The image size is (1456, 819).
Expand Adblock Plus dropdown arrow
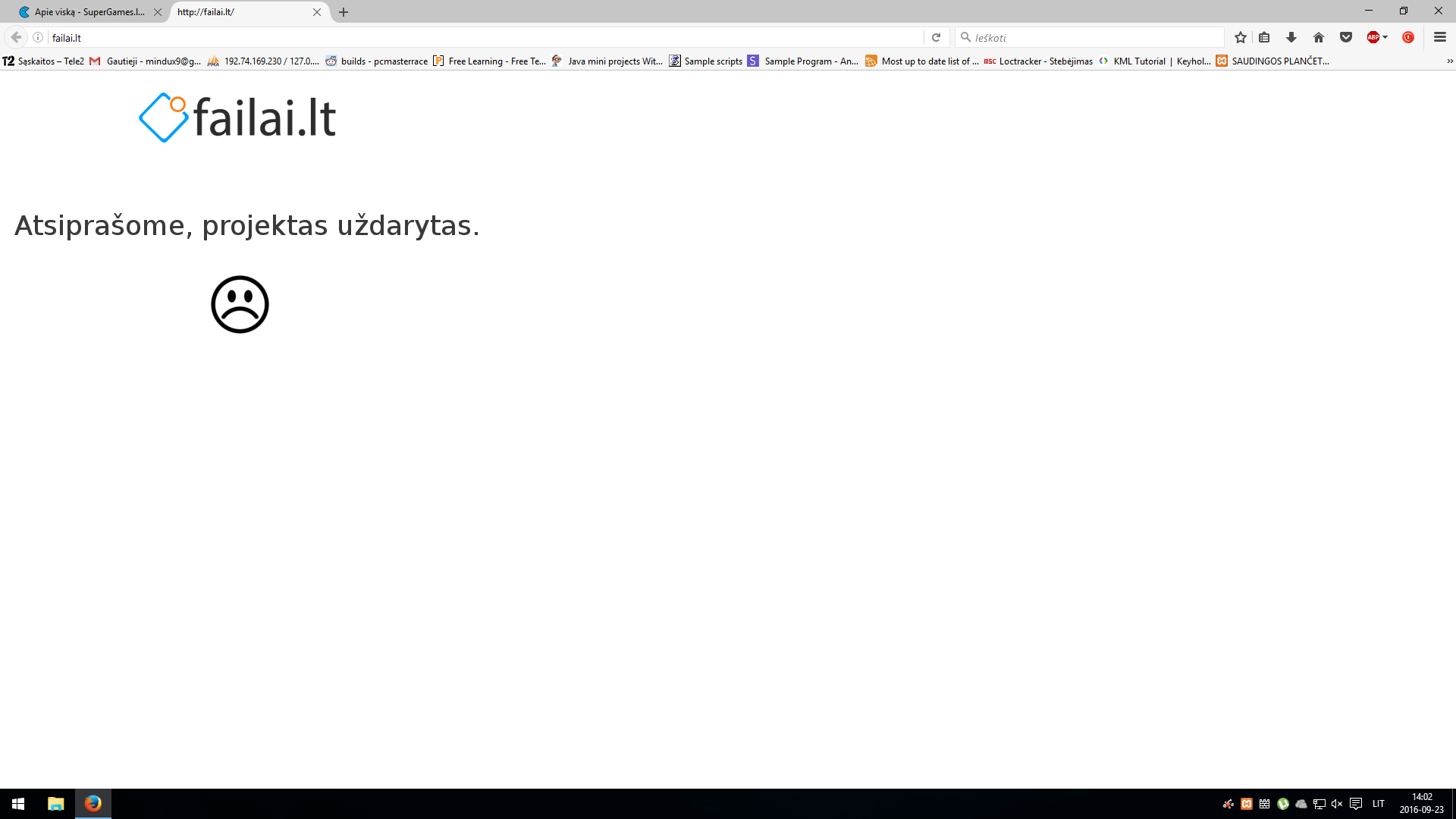(x=1385, y=37)
